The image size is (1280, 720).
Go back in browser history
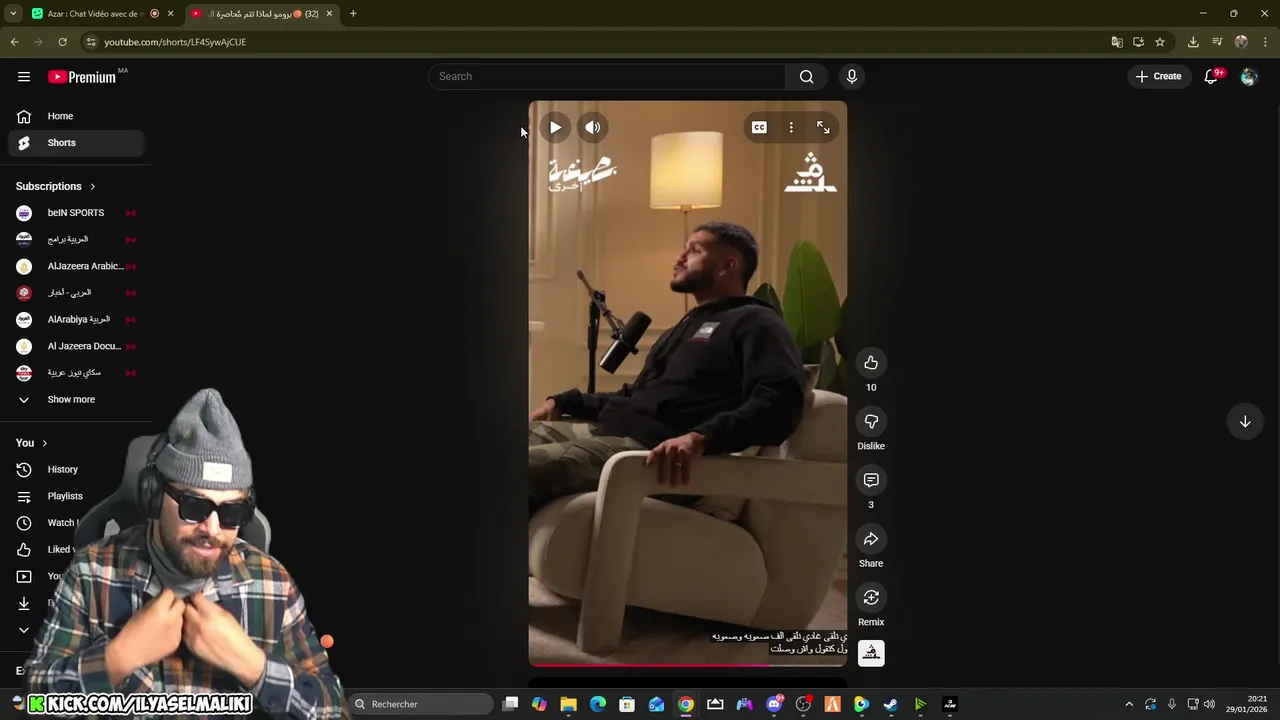click(14, 42)
